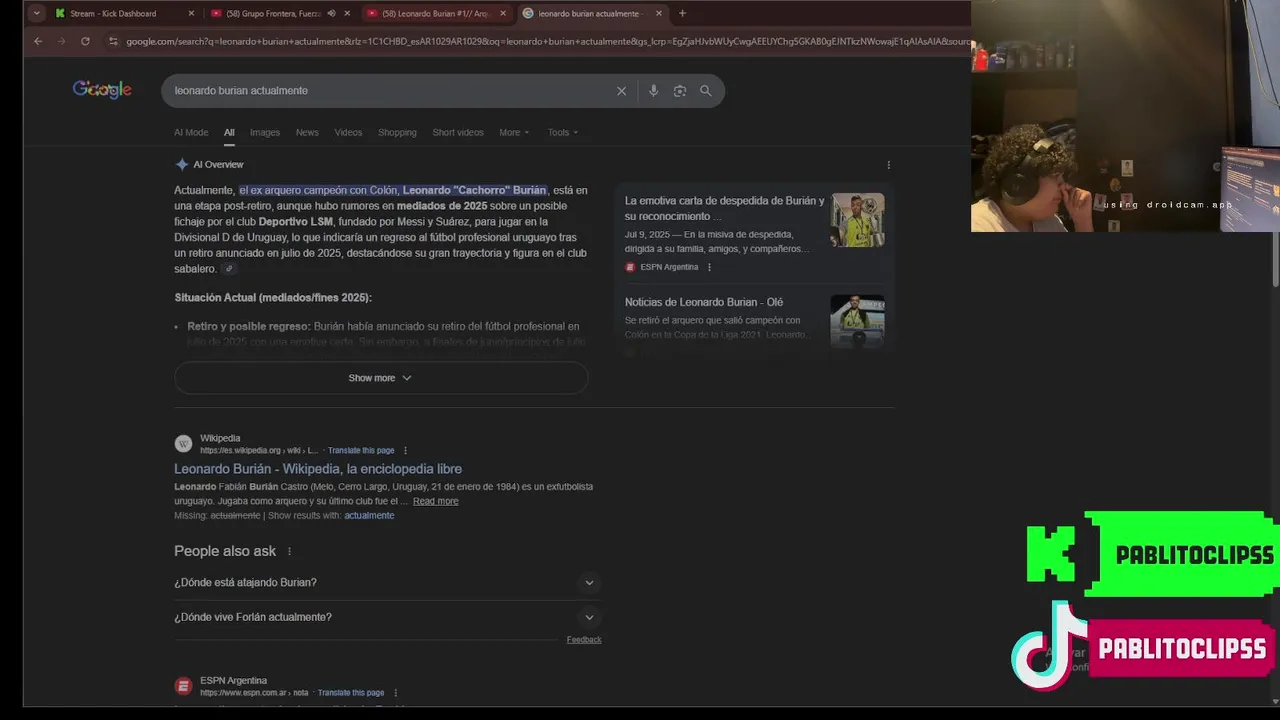Click the magnifier search button
The height and width of the screenshot is (720, 1280).
tap(706, 91)
